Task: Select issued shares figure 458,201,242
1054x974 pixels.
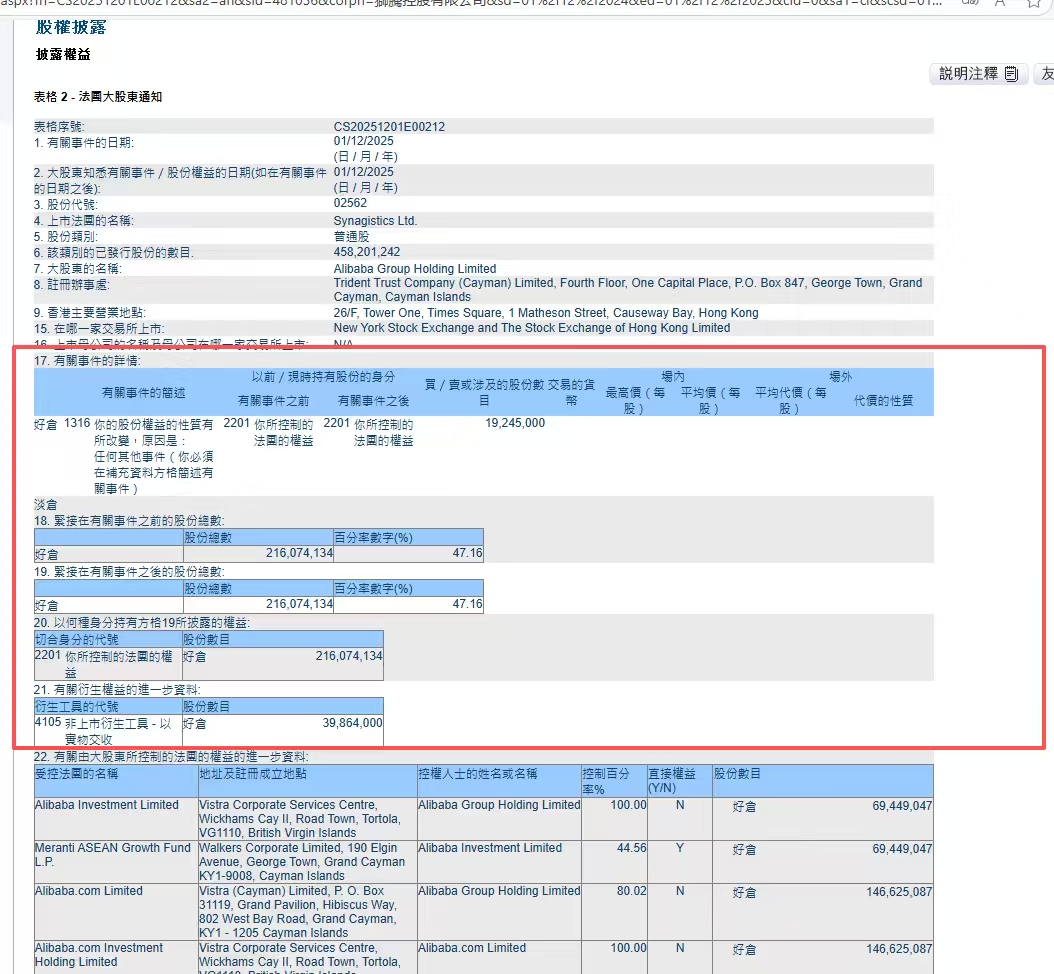Action: coord(367,252)
